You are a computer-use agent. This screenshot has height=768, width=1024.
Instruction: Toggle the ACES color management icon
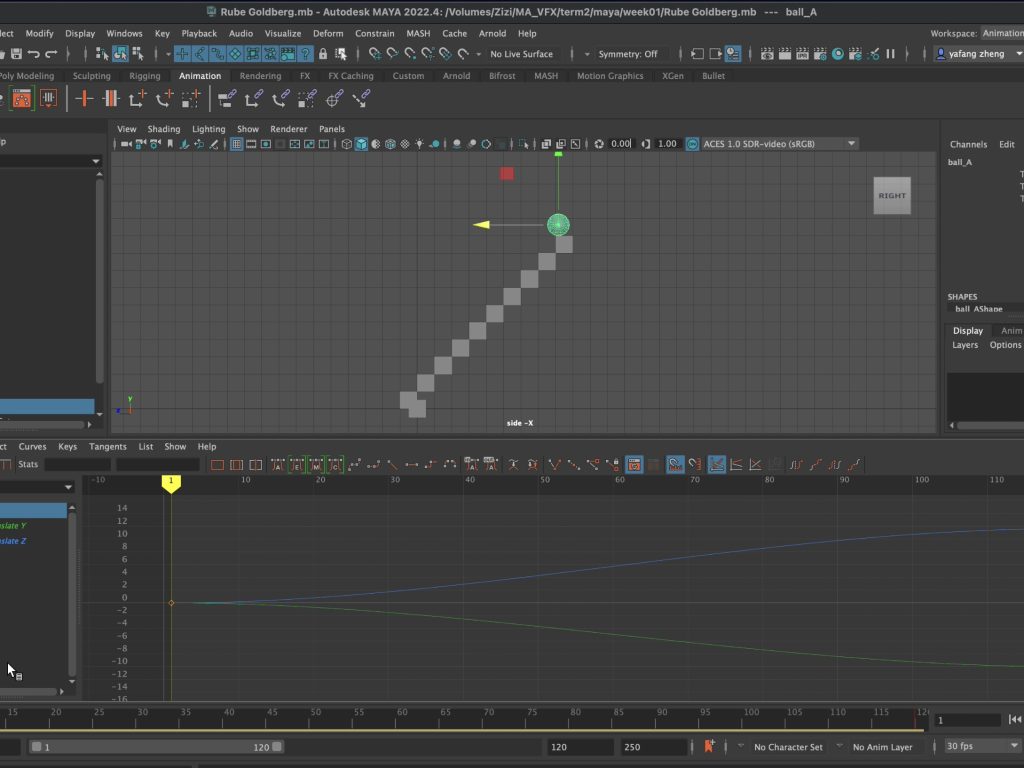(692, 144)
